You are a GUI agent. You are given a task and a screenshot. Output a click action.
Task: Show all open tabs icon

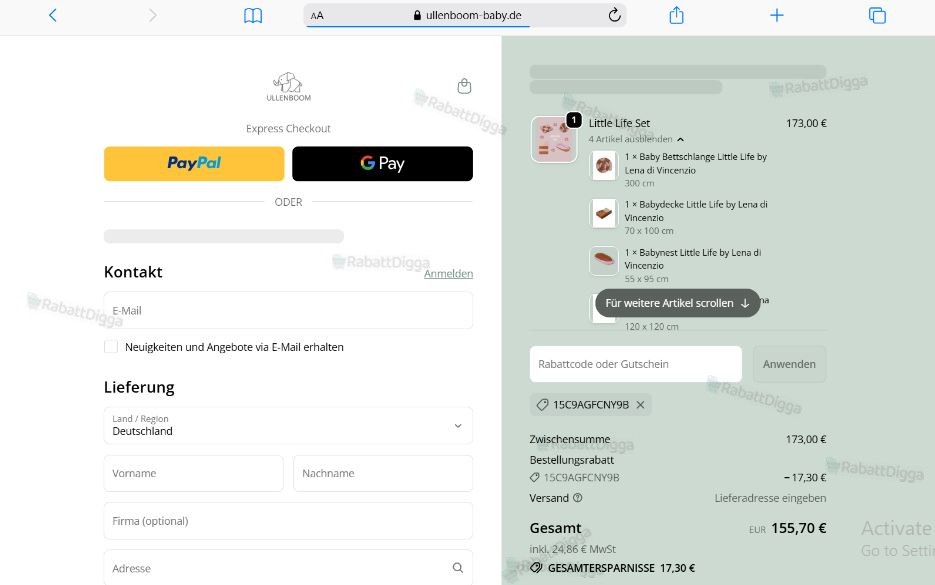coord(877,16)
